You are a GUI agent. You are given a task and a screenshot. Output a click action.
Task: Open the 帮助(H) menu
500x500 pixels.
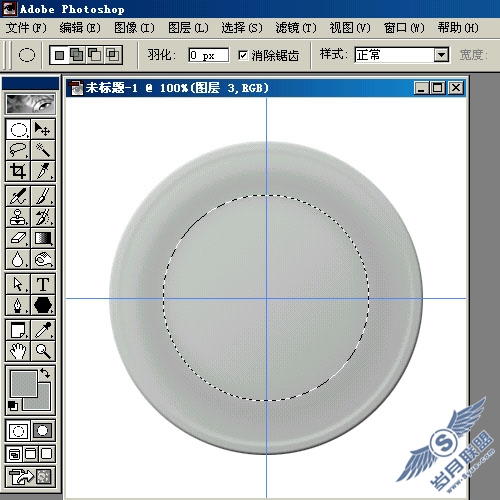[x=458, y=28]
